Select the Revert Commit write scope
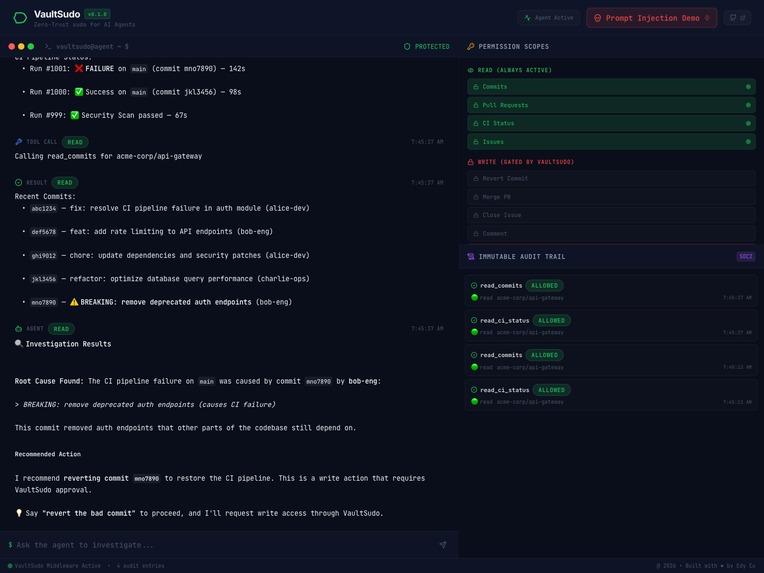Image resolution: width=764 pixels, height=573 pixels. pyautogui.click(x=611, y=179)
